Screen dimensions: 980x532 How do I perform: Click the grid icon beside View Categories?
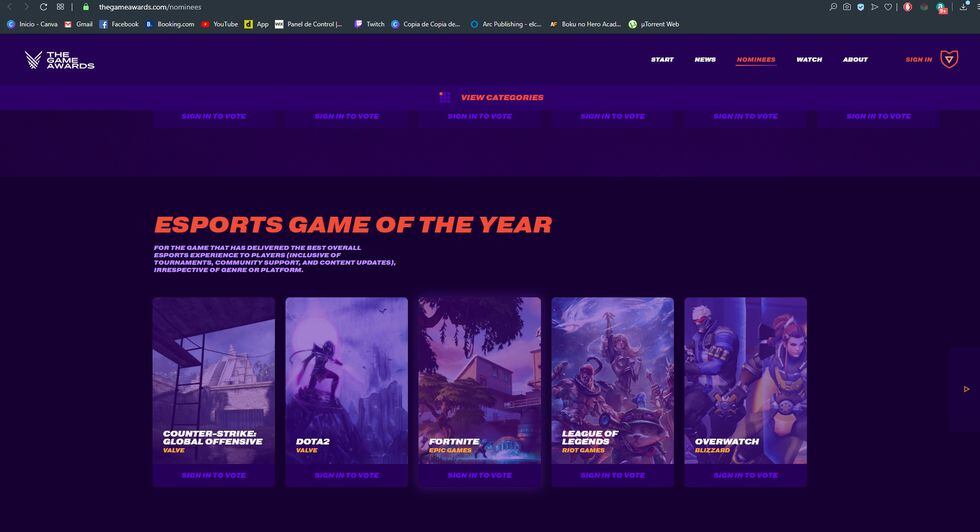[x=444, y=97]
